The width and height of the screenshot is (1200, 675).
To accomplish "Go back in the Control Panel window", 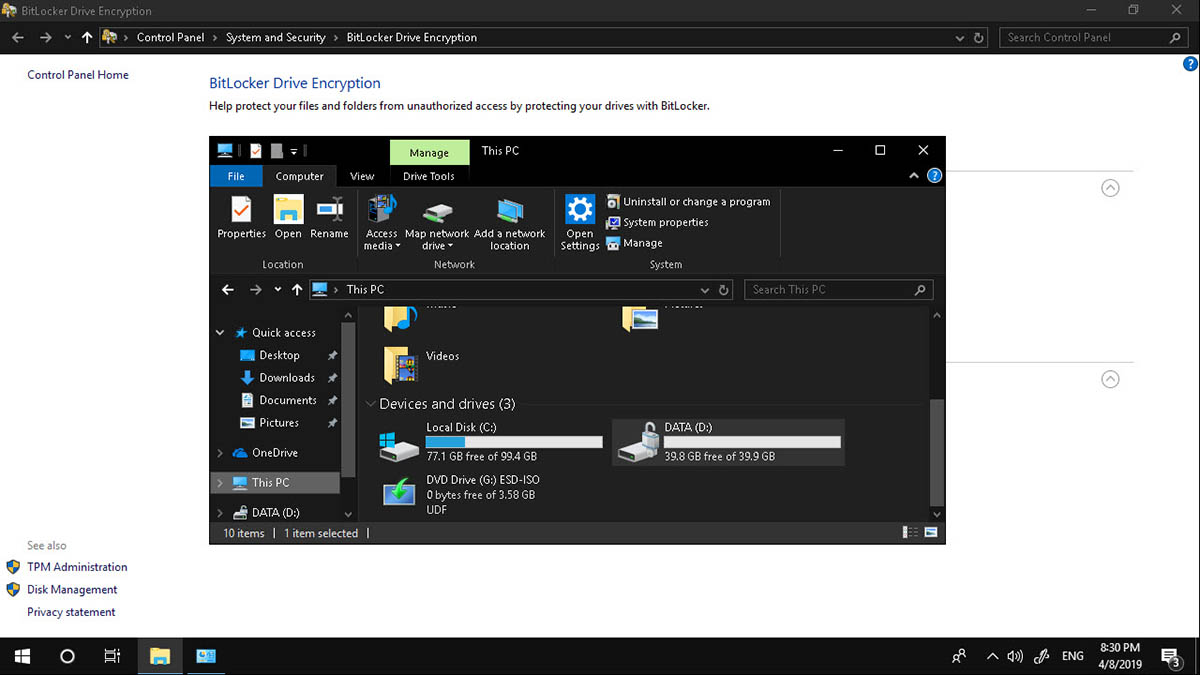I will pos(18,38).
